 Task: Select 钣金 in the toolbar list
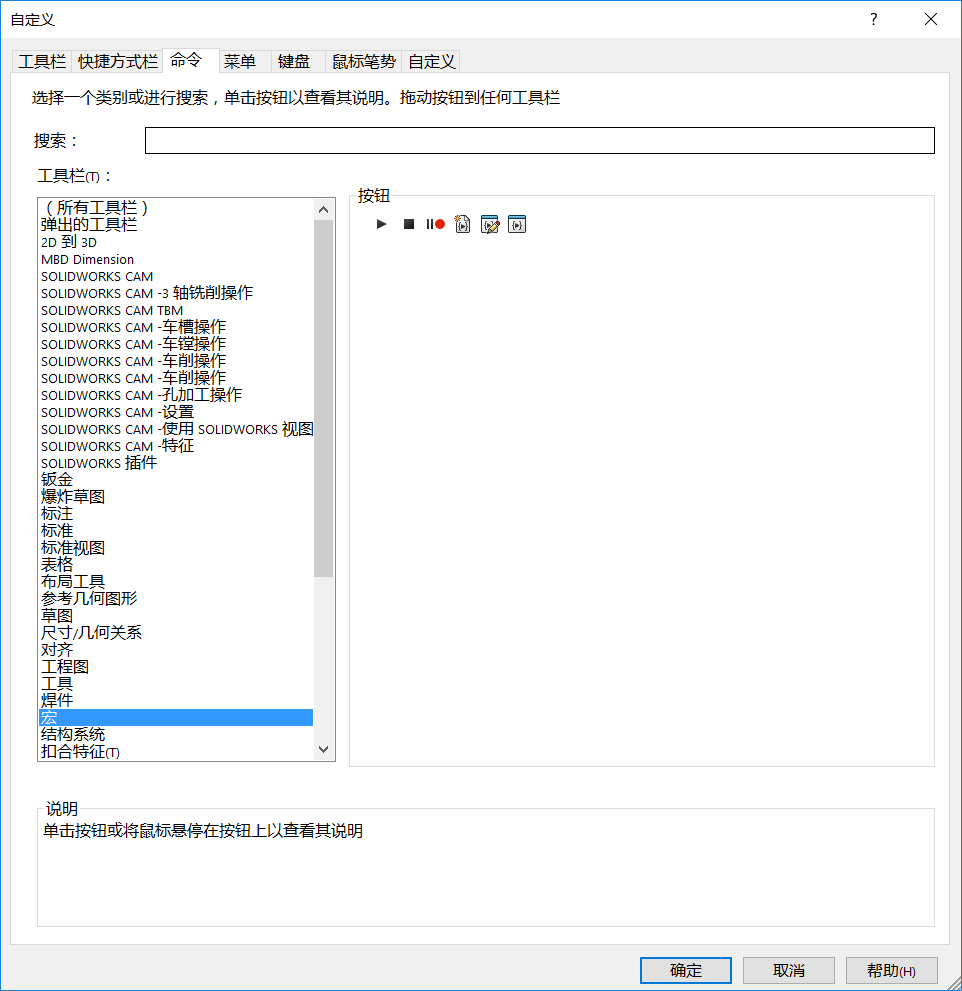[x=57, y=480]
